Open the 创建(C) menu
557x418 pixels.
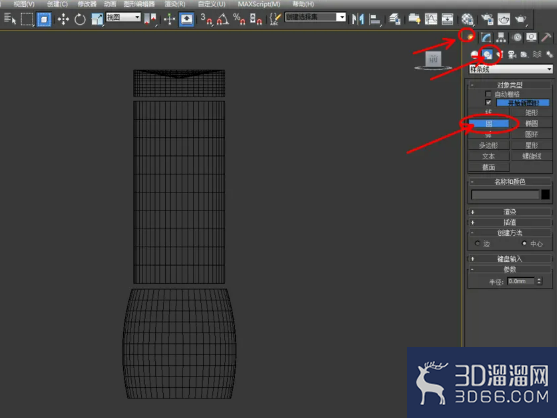pyautogui.click(x=57, y=4)
